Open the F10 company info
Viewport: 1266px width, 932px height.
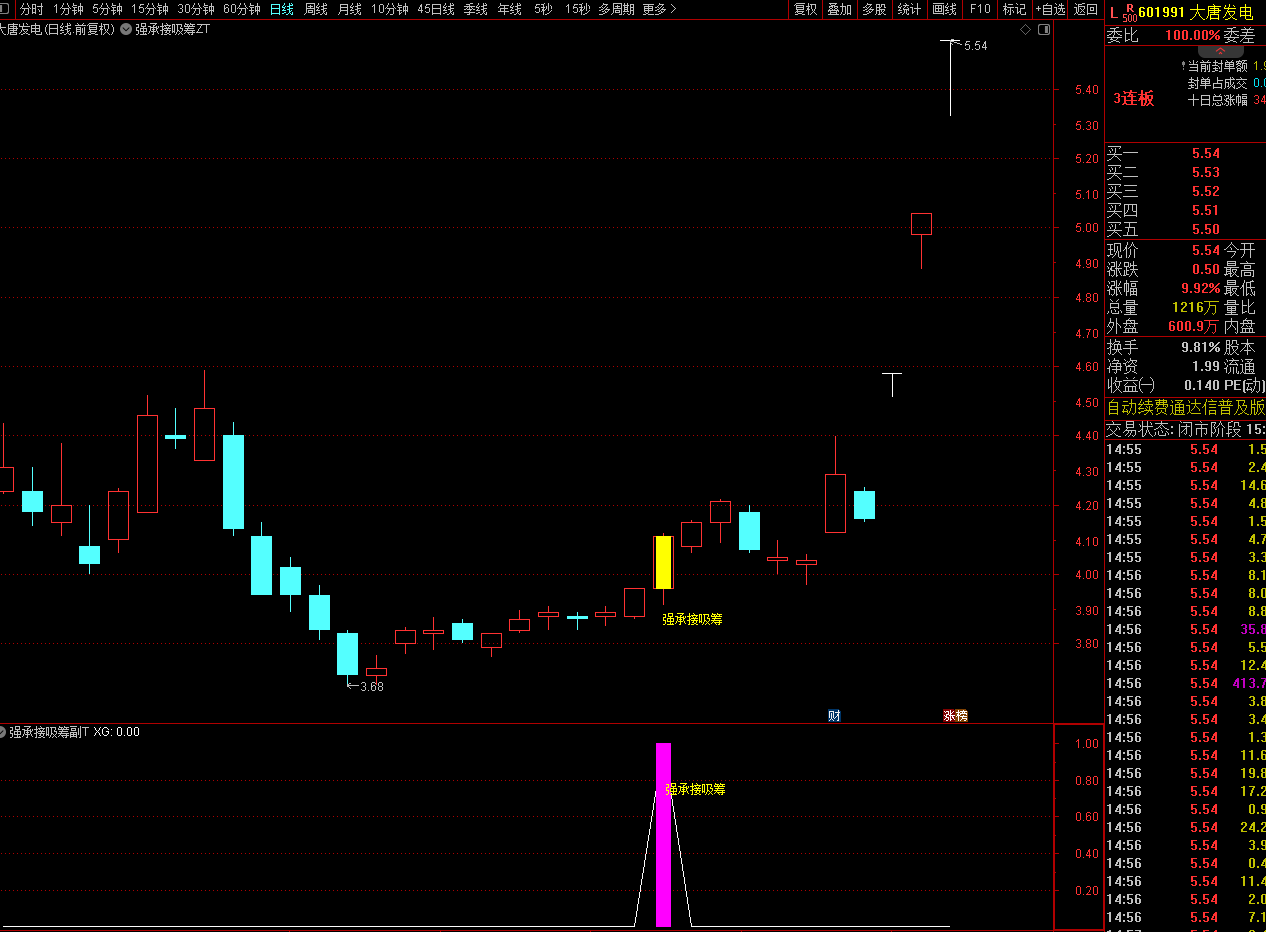(x=979, y=9)
